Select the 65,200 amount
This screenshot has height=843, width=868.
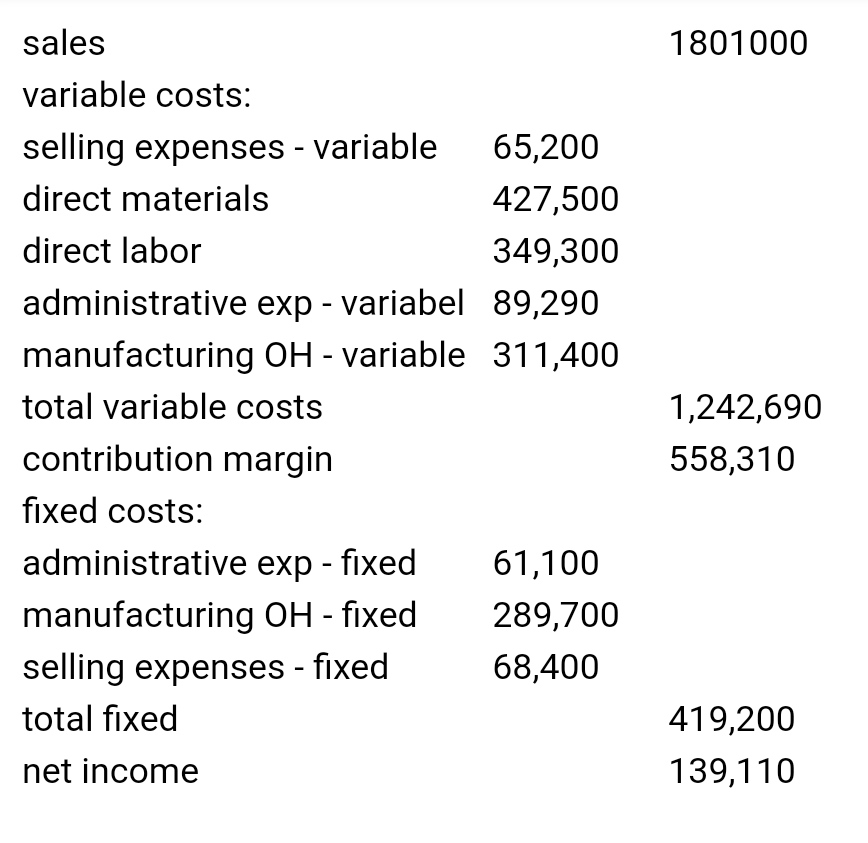click(545, 147)
